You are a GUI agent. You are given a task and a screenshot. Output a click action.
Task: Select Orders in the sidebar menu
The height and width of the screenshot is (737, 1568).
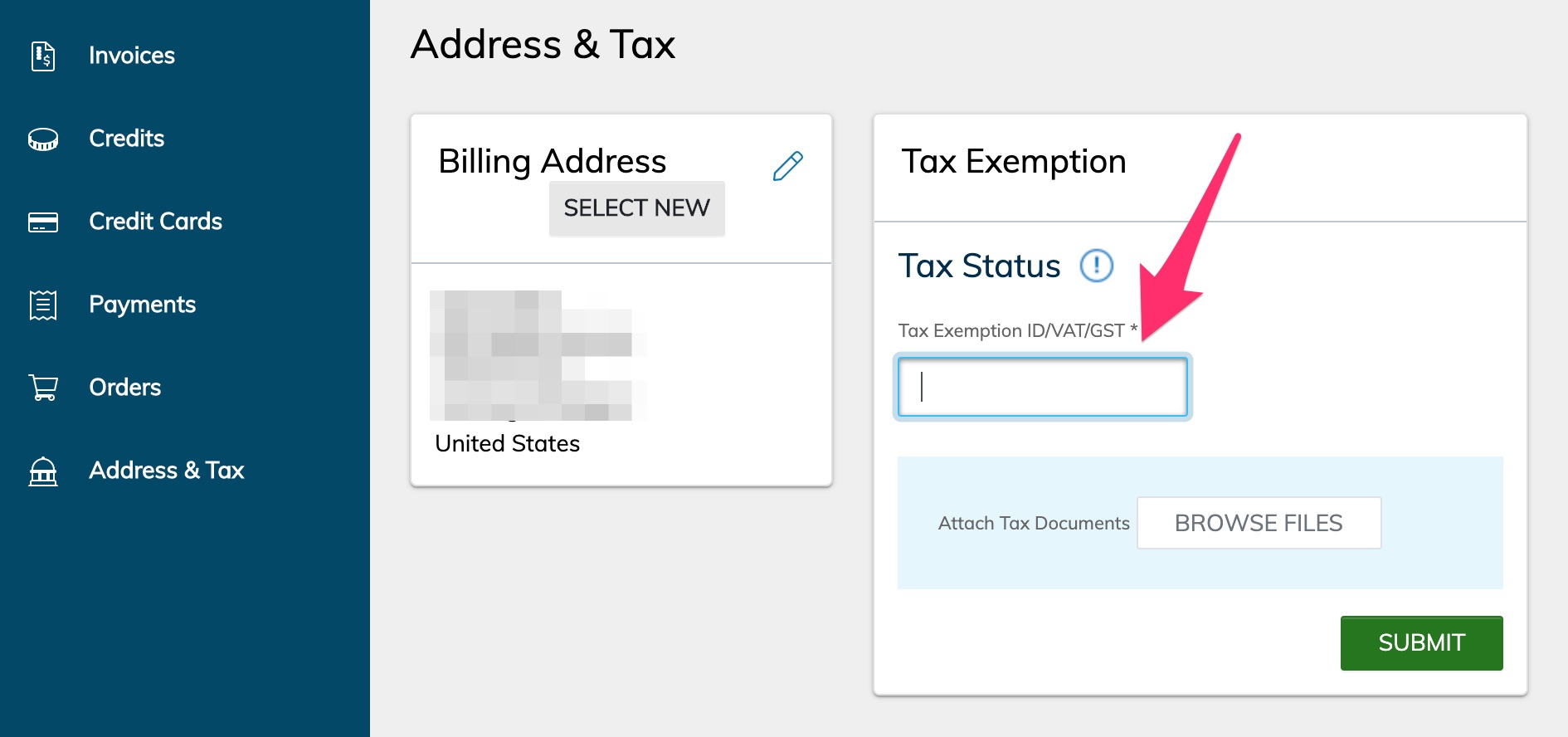(x=124, y=388)
